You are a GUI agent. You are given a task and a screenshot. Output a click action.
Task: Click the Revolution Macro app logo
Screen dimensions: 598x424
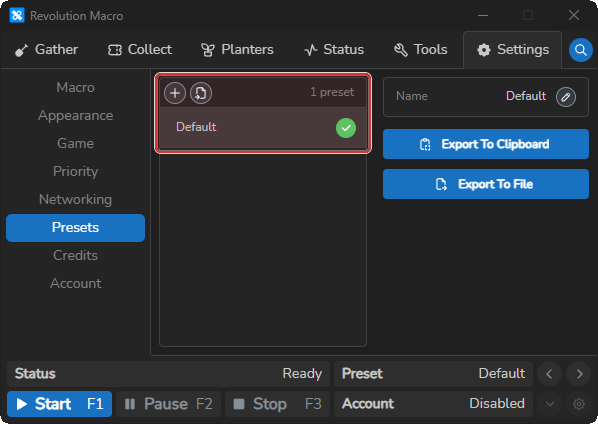17,16
